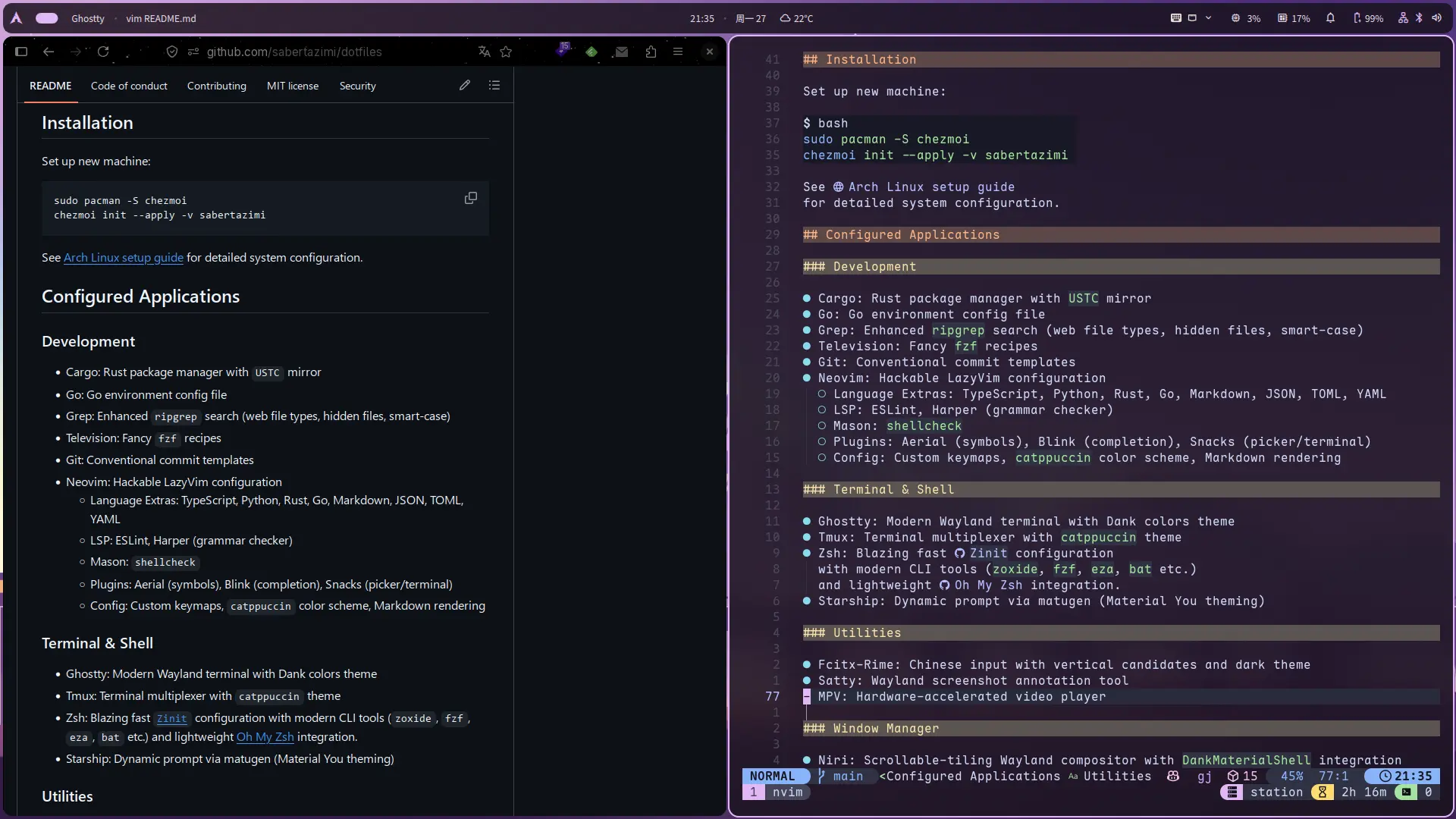Follow the Arch Linux setup guide link
Screen dimensions: 1456x819
point(124,257)
